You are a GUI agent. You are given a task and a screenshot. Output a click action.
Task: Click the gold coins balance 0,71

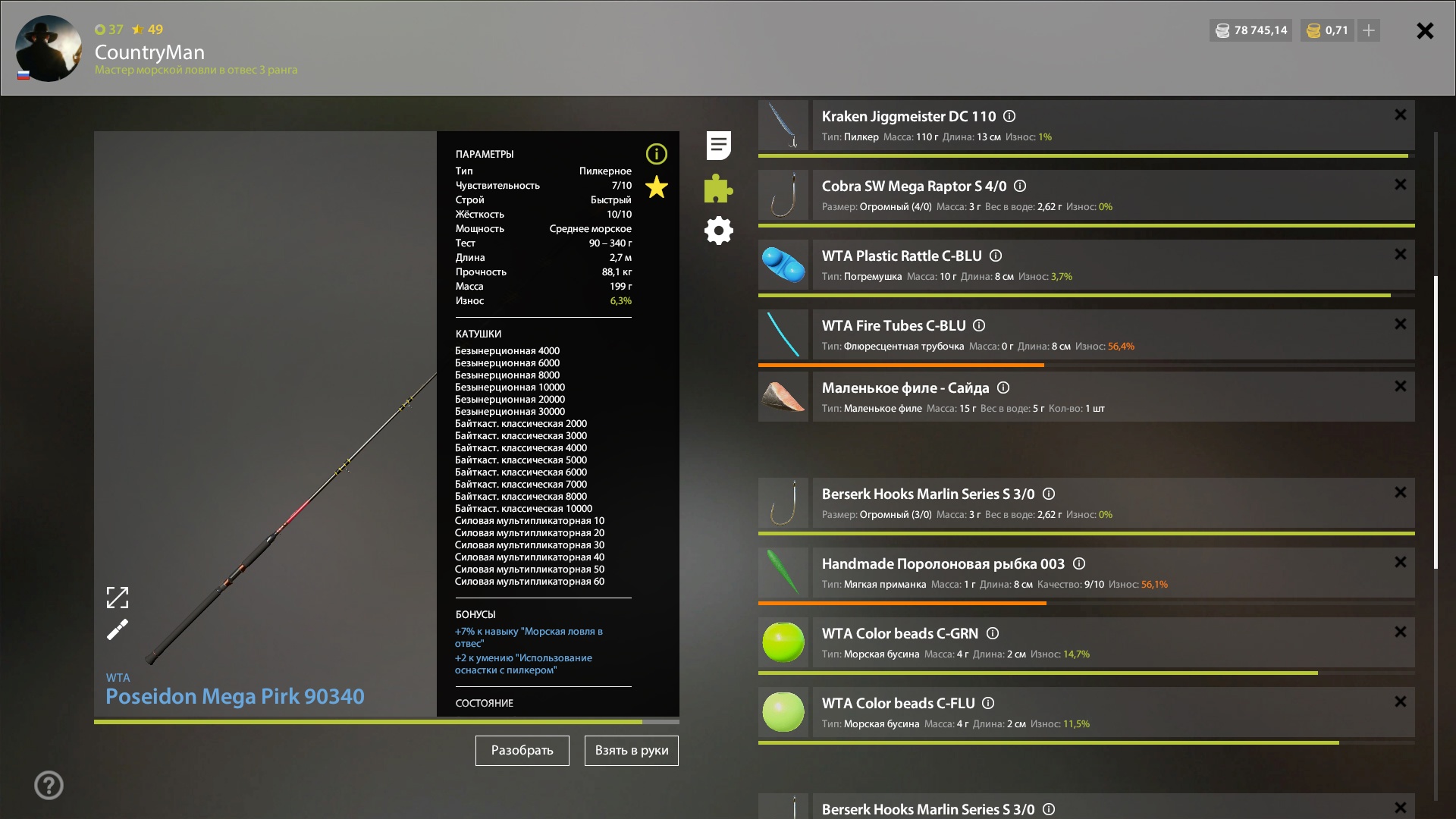pyautogui.click(x=1327, y=30)
